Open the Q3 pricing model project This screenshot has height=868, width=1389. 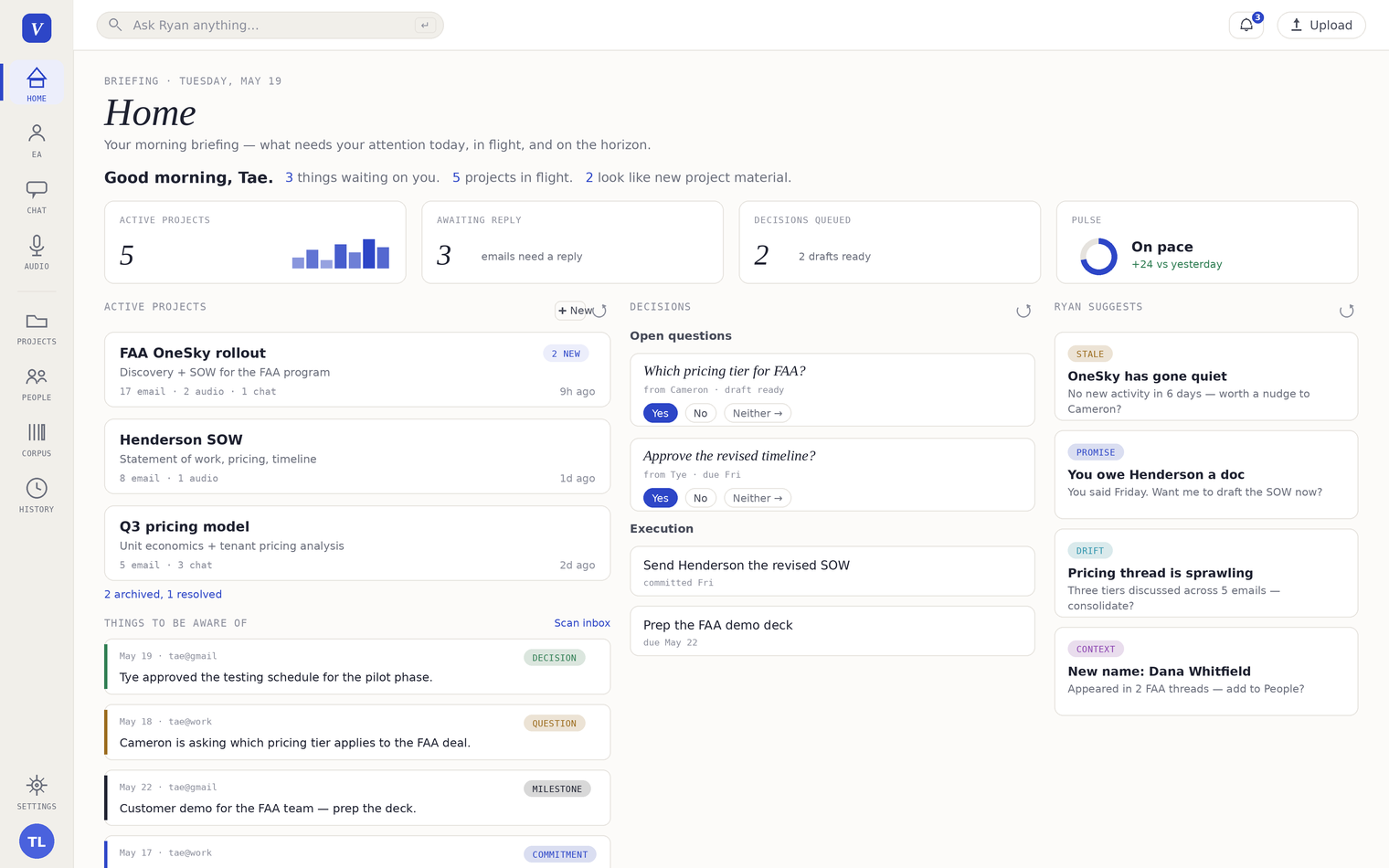(x=357, y=544)
